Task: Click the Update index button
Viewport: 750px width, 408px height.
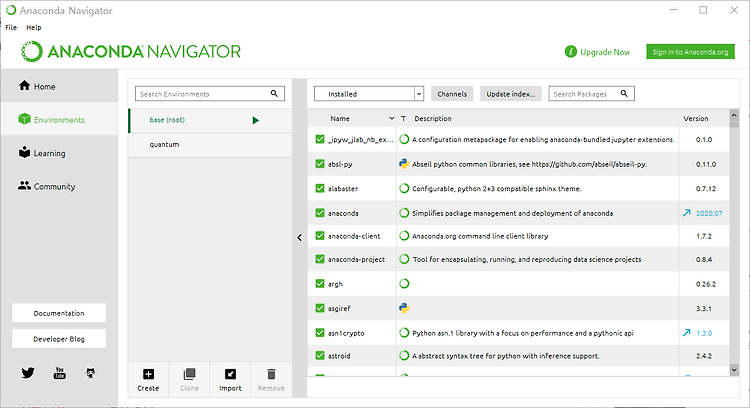Action: pos(511,94)
